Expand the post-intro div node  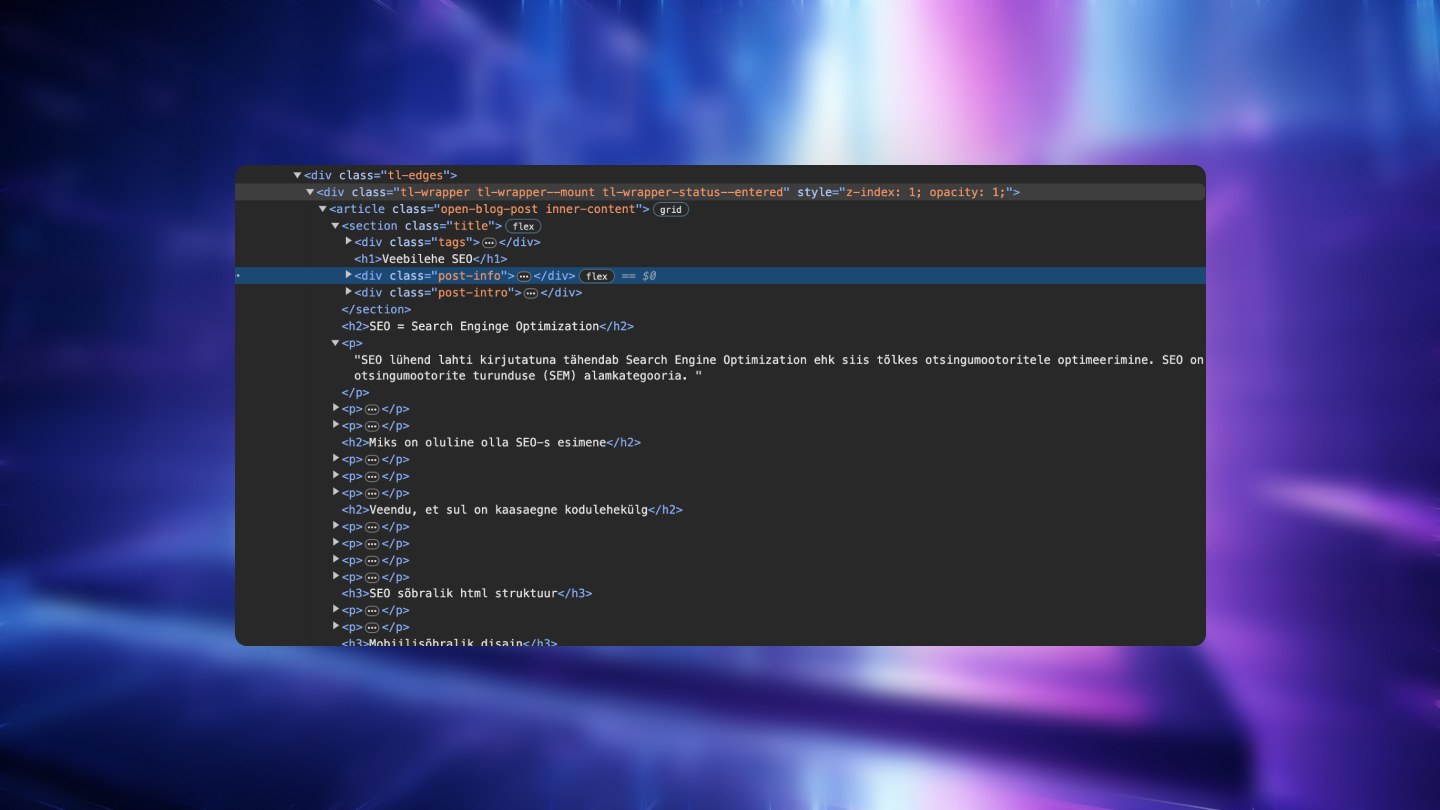[x=347, y=292]
